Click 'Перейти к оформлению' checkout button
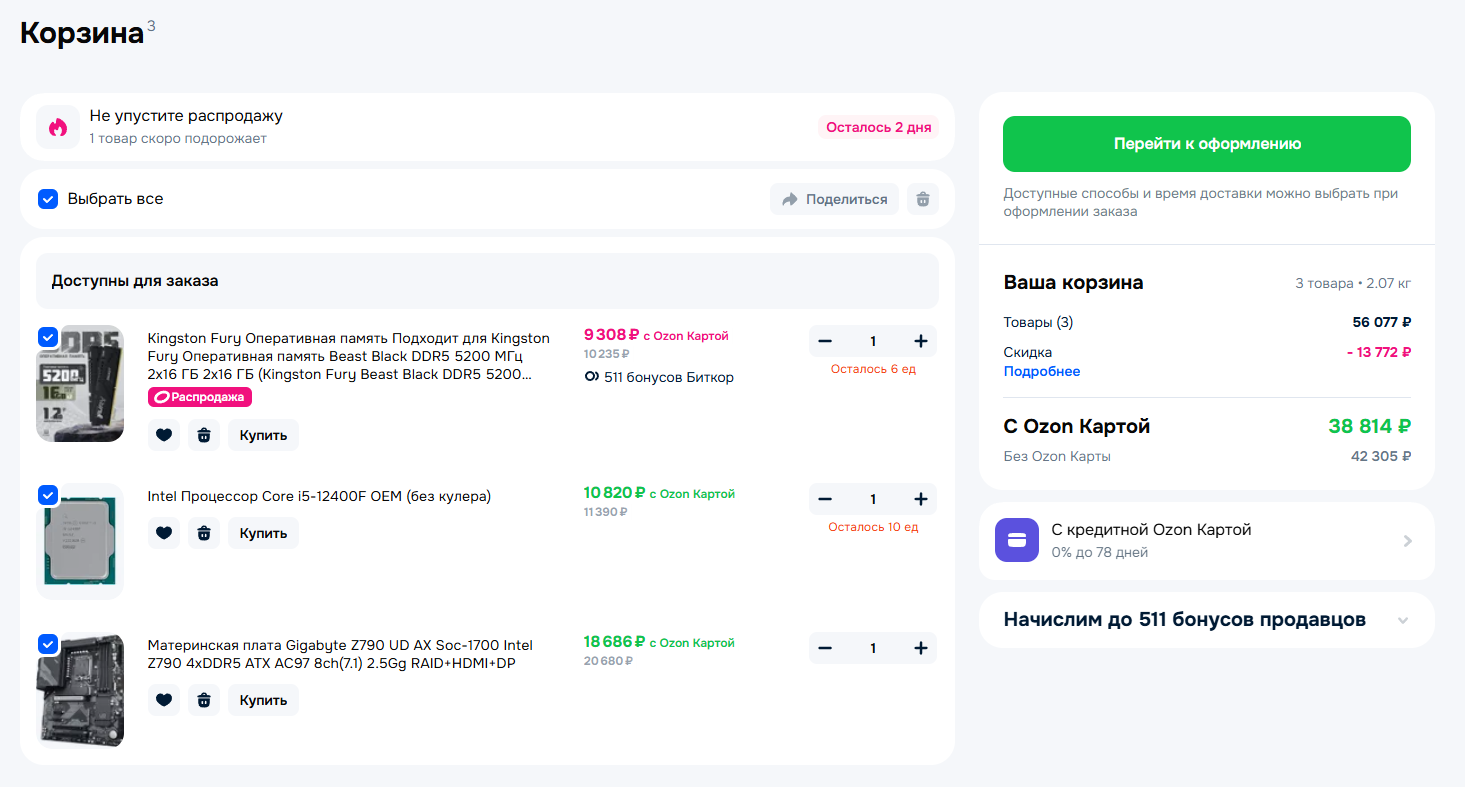This screenshot has width=1465, height=787. [1207, 144]
